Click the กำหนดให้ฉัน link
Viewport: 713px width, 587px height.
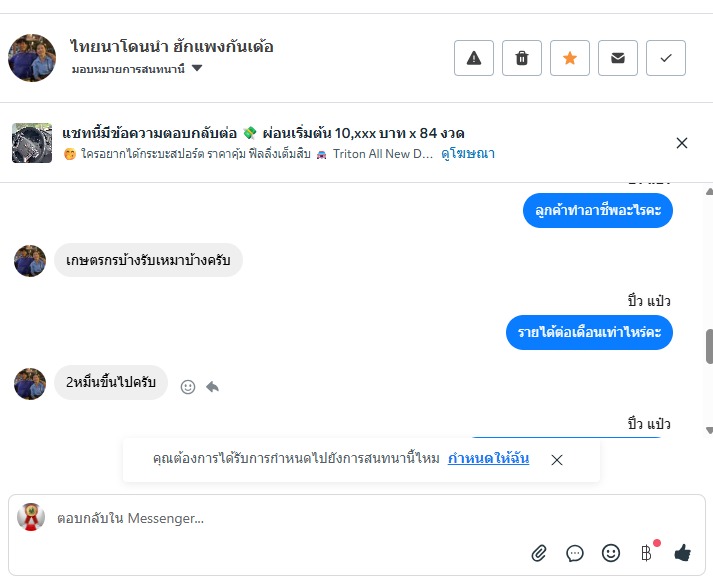pos(488,459)
